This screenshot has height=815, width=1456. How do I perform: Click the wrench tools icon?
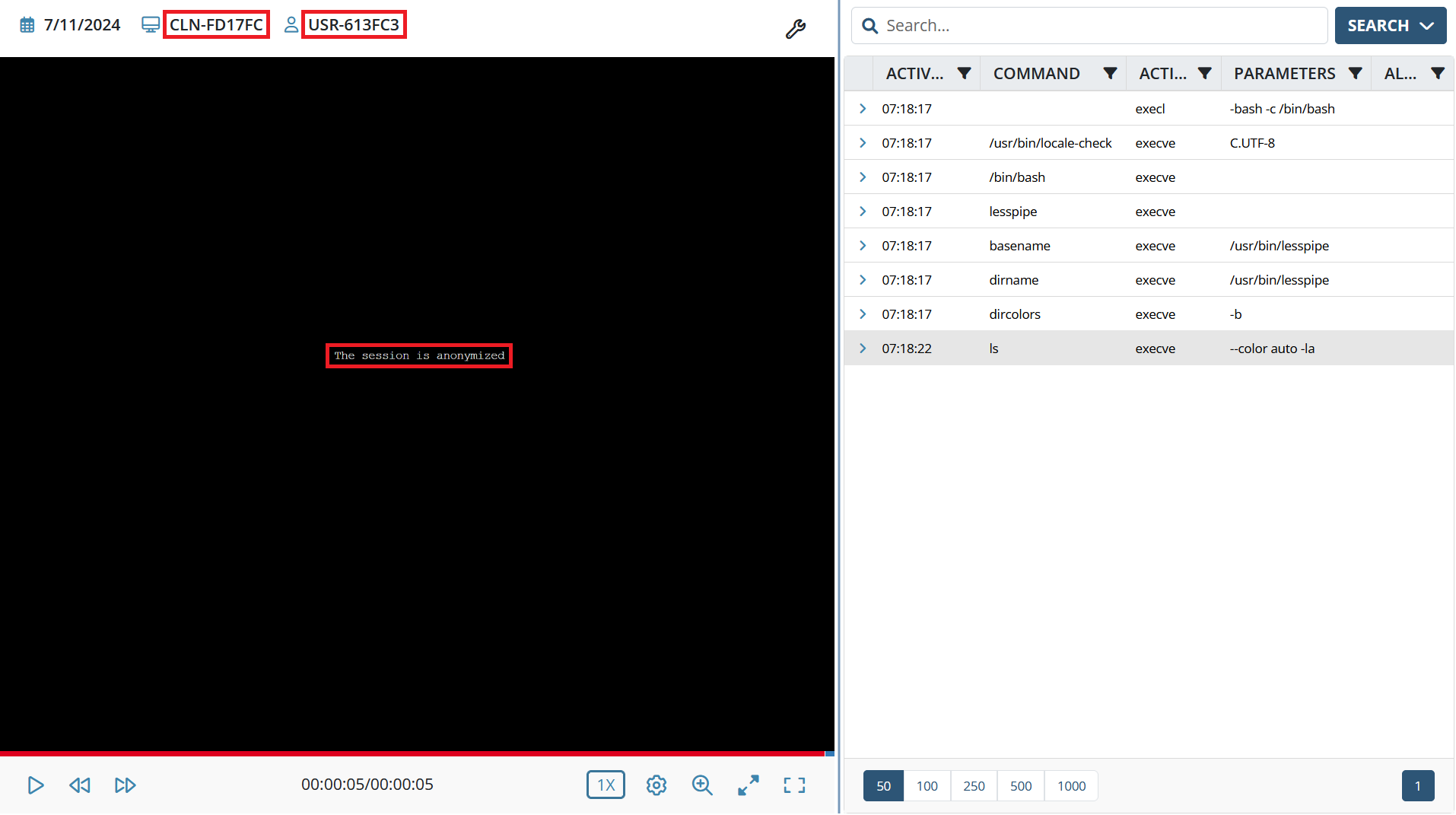795,29
